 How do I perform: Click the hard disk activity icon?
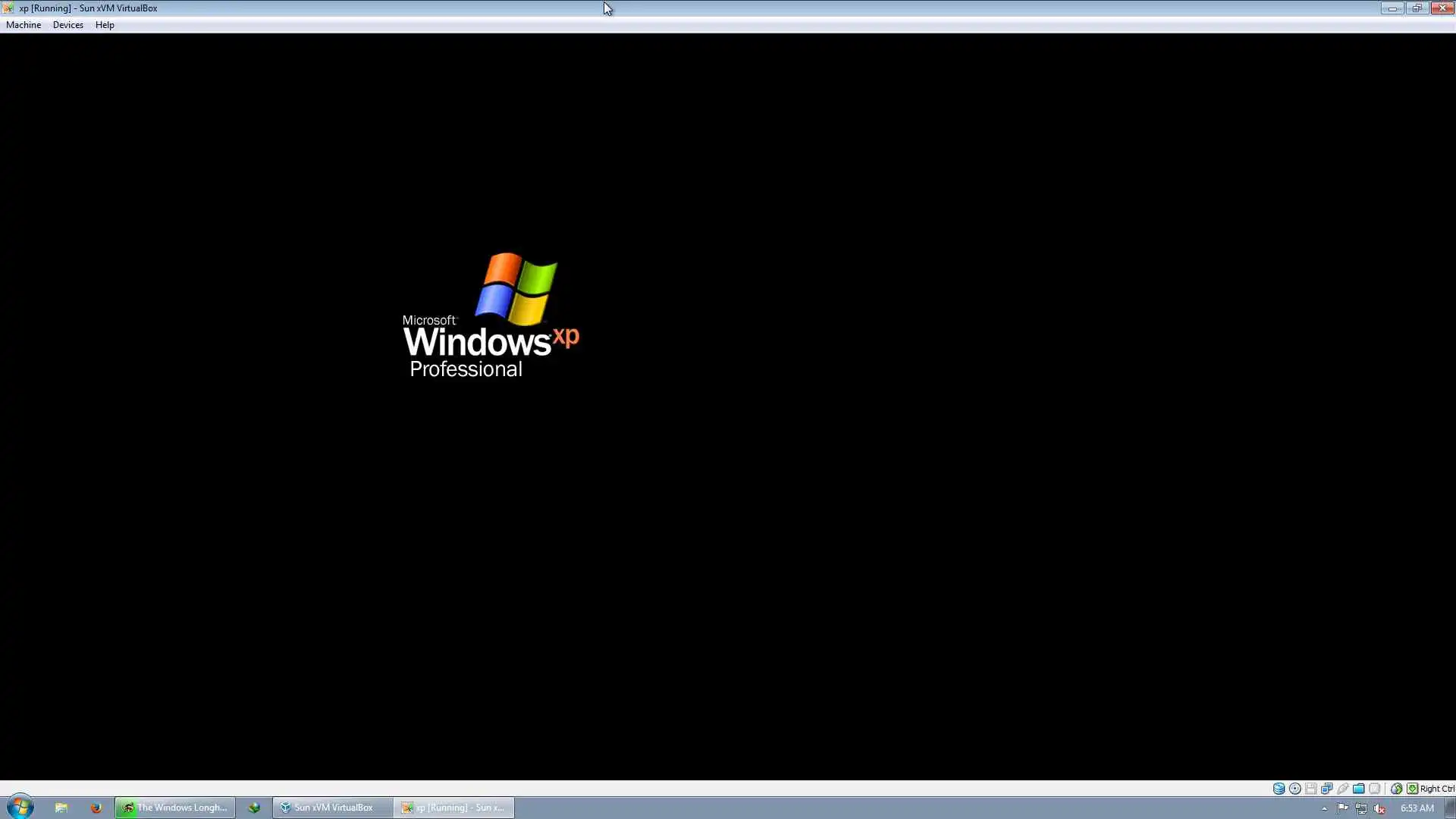point(1279,789)
